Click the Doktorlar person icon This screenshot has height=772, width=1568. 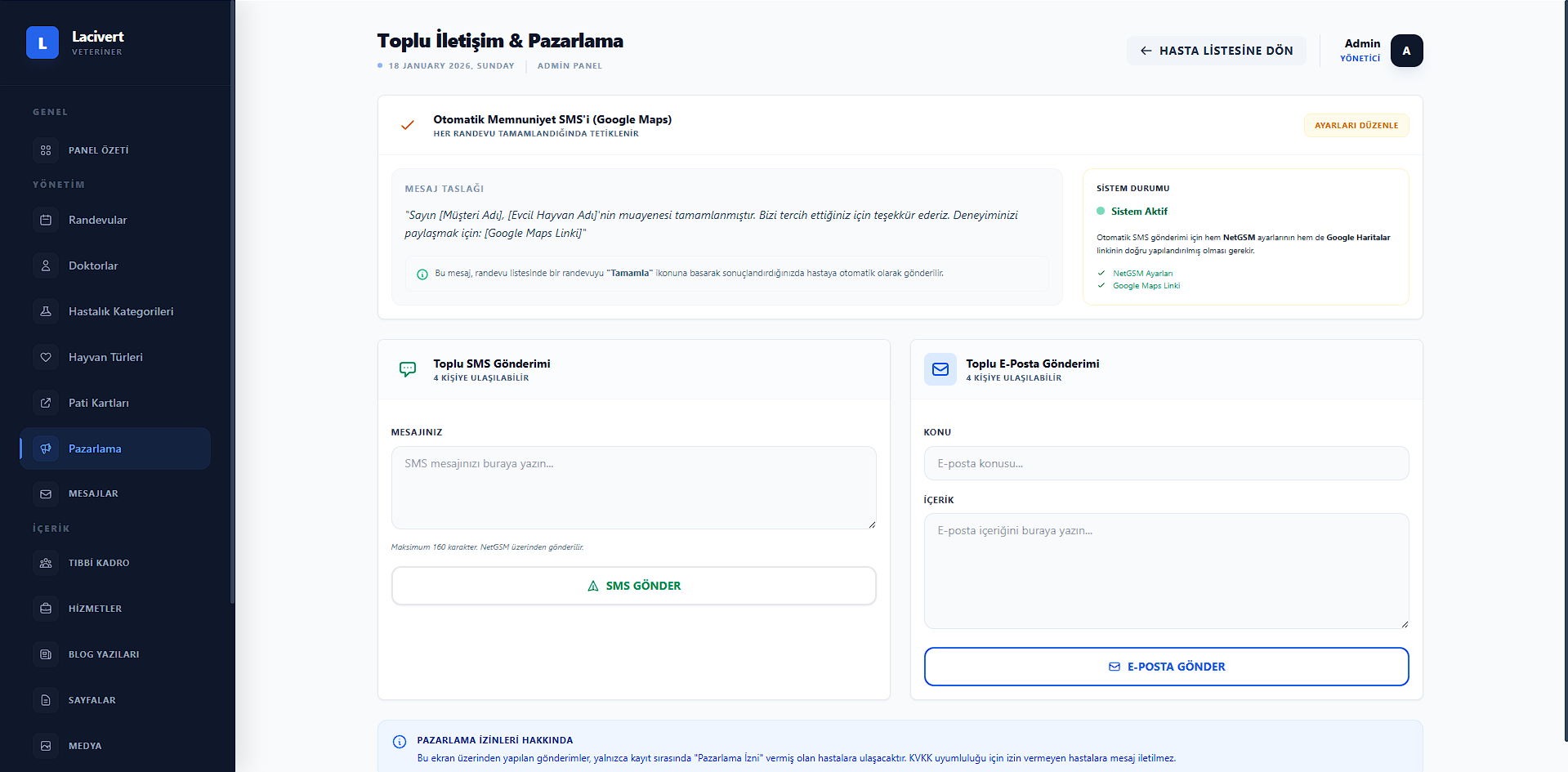tap(46, 266)
